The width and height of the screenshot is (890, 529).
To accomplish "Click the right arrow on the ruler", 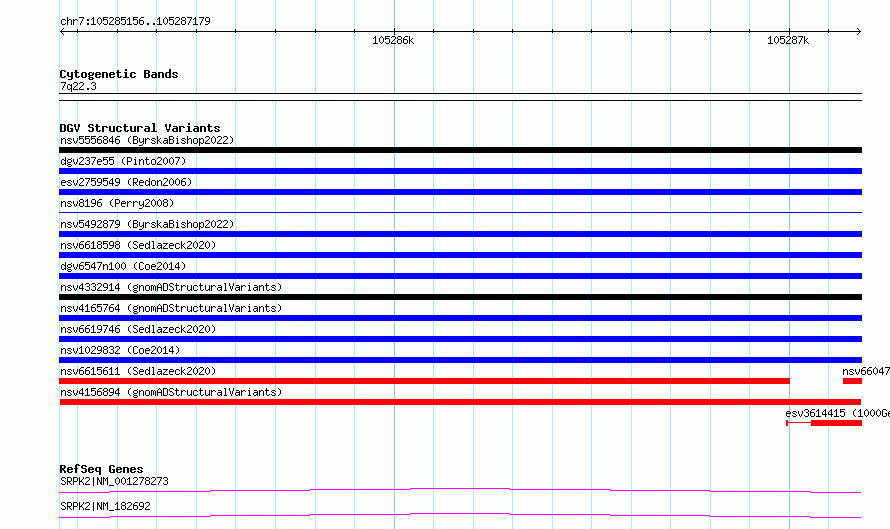I will 859,32.
